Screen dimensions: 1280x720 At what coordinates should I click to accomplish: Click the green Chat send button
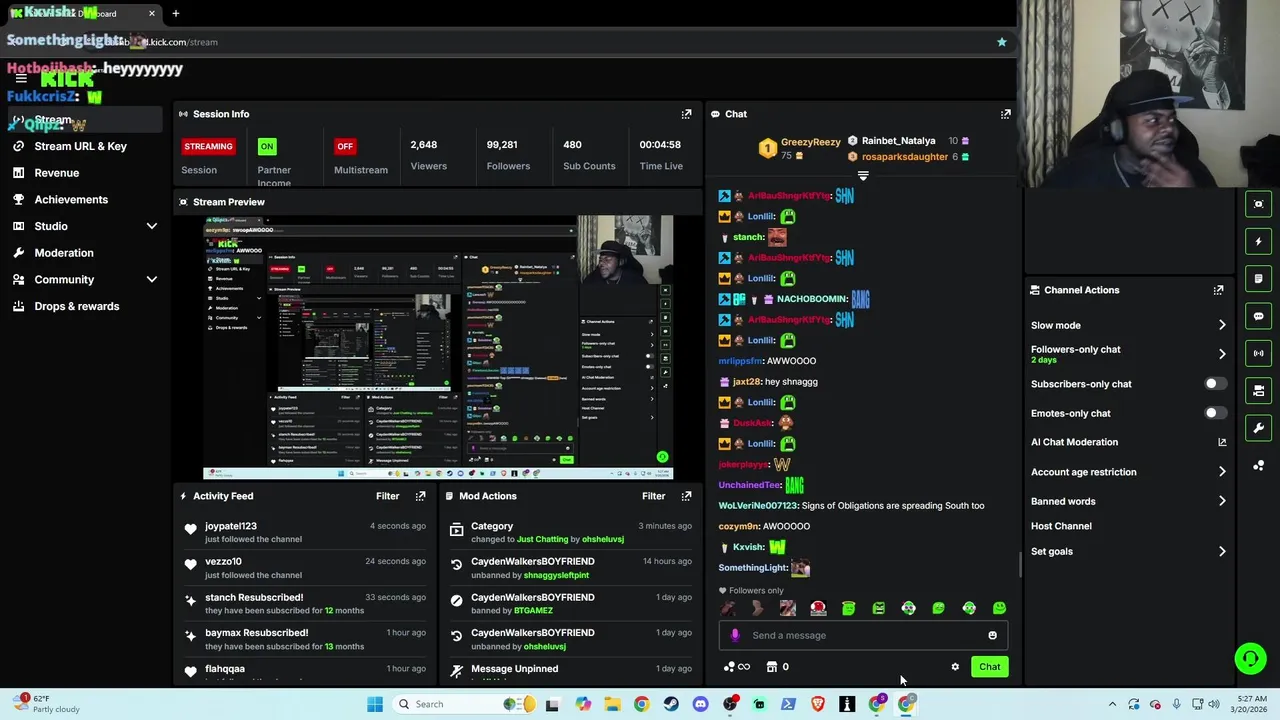point(989,667)
